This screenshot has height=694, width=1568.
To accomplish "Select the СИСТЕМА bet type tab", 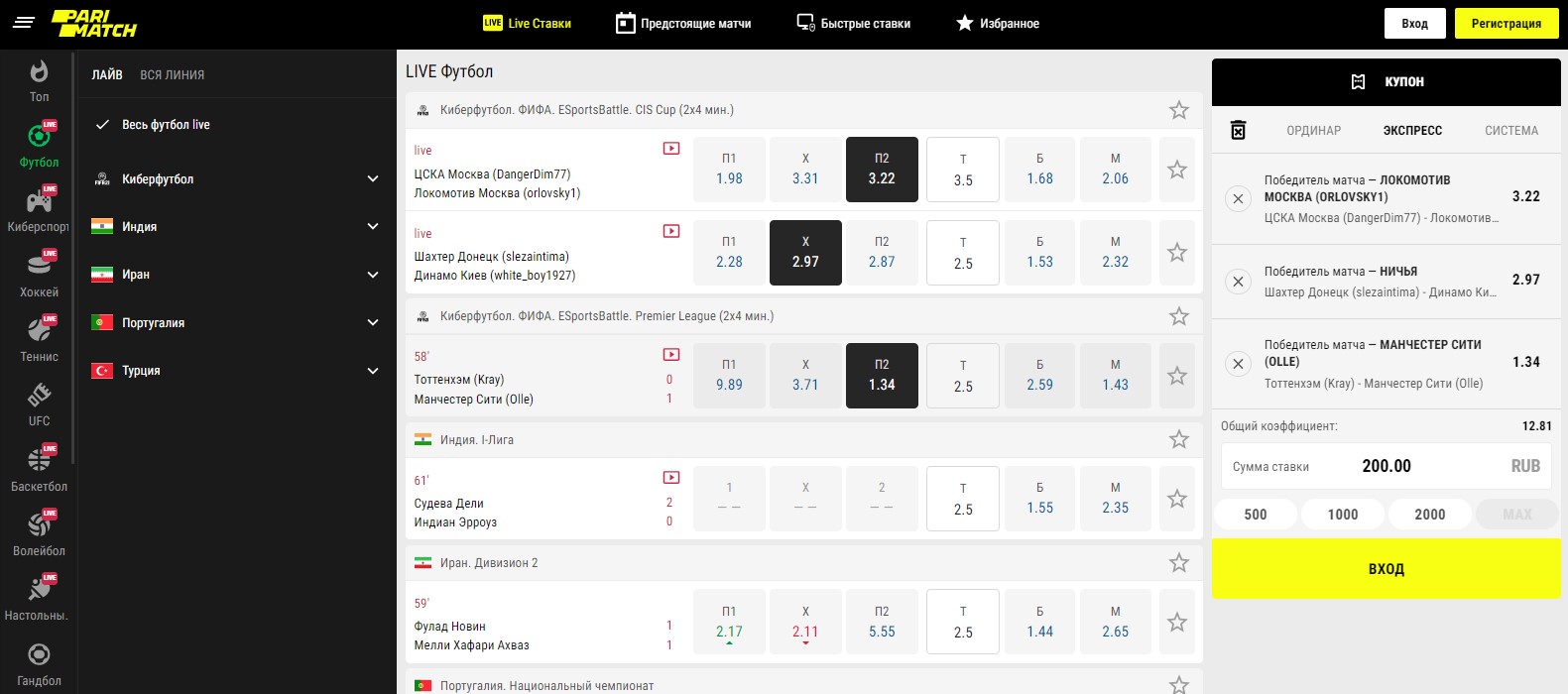I will tap(1511, 131).
